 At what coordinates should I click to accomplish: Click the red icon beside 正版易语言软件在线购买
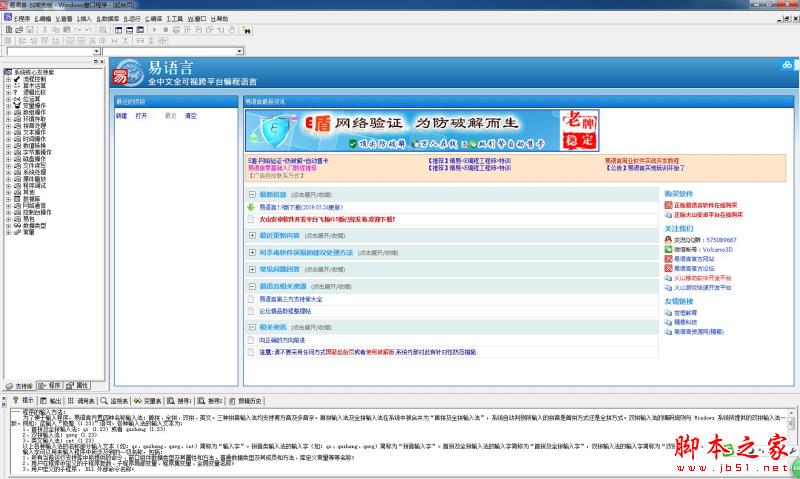[668, 205]
